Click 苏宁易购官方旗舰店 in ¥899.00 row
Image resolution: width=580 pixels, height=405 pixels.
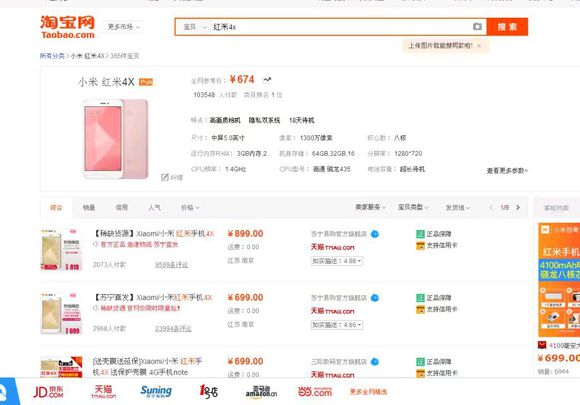coord(339,234)
